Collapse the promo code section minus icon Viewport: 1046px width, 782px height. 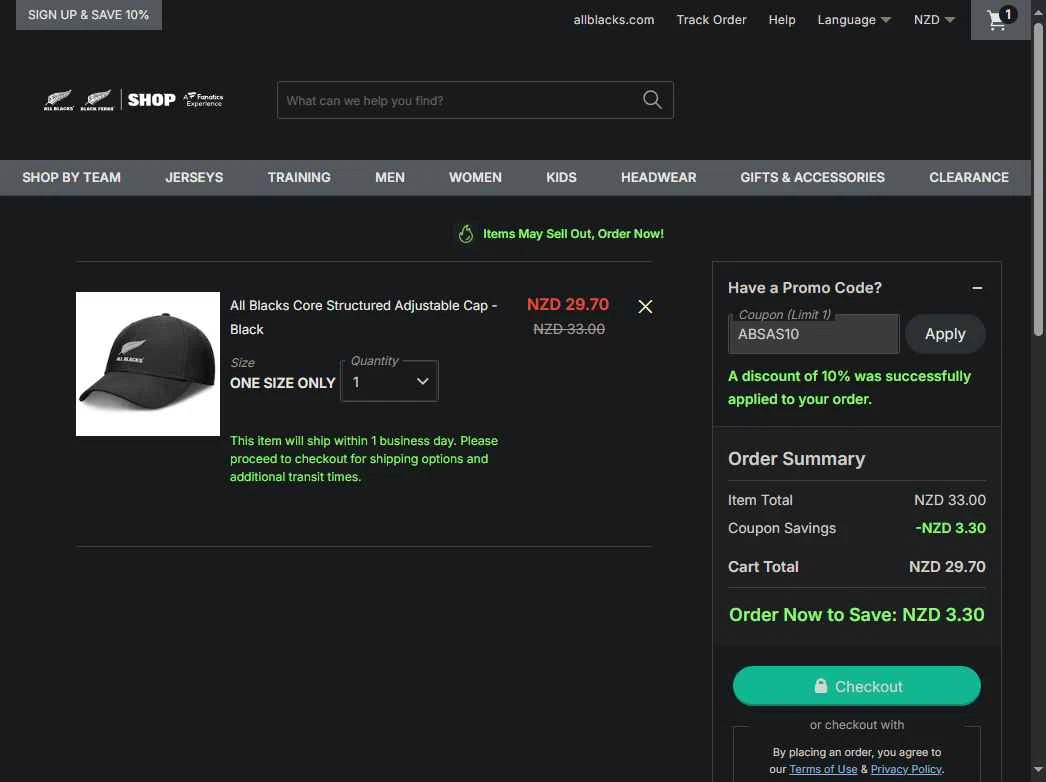click(x=977, y=288)
